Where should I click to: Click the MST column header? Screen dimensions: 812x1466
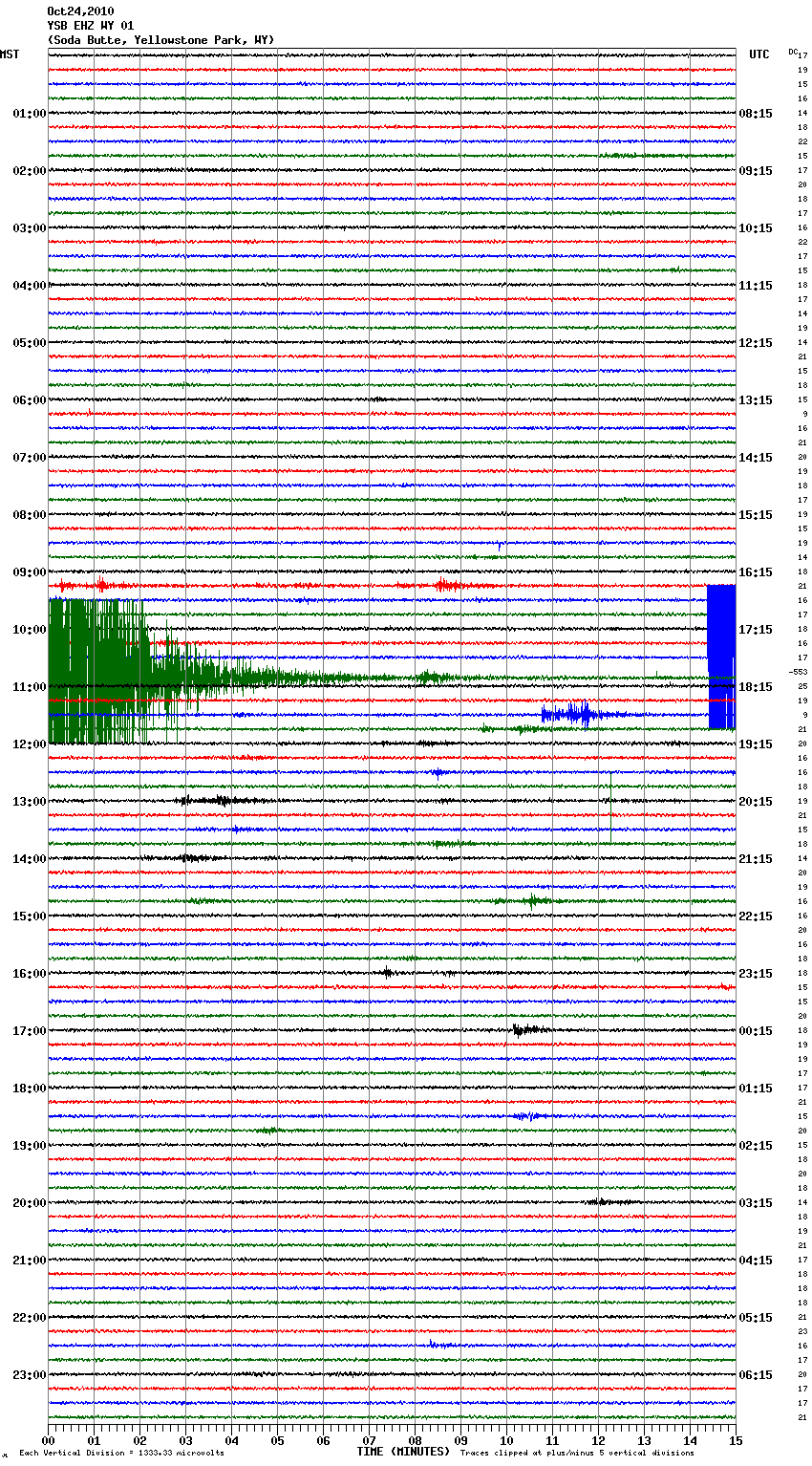coord(10,54)
